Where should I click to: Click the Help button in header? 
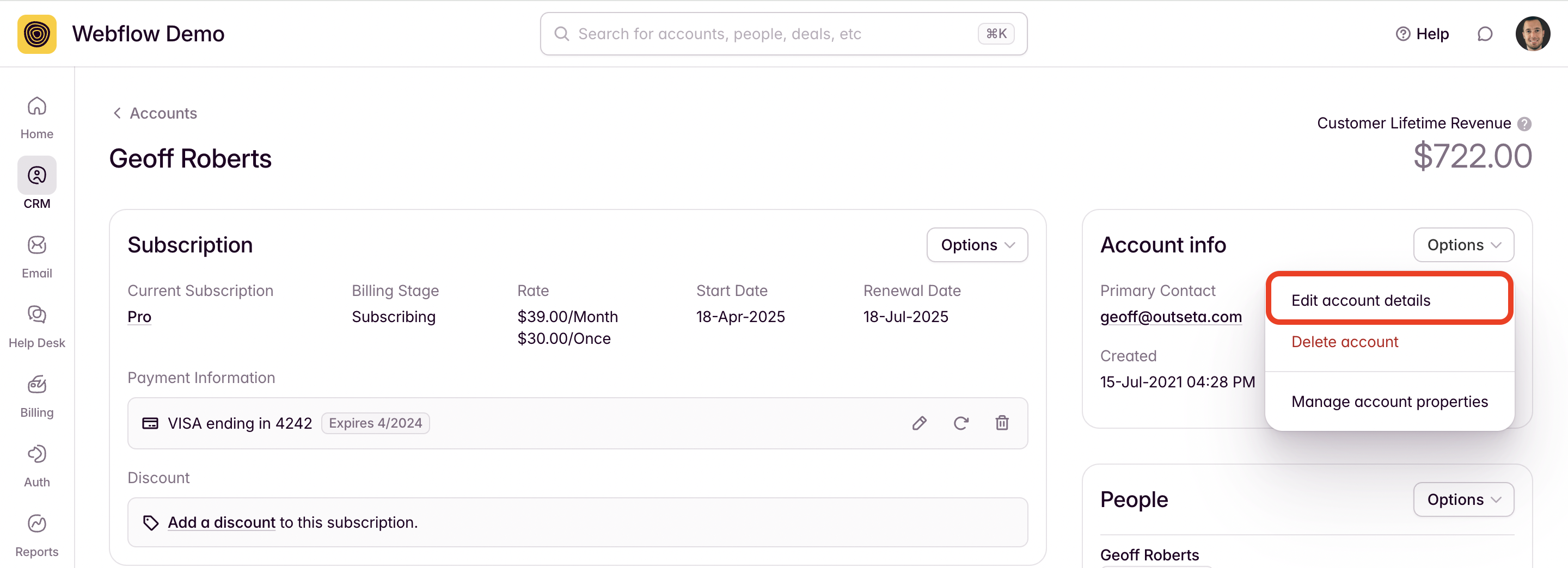[x=1422, y=34]
